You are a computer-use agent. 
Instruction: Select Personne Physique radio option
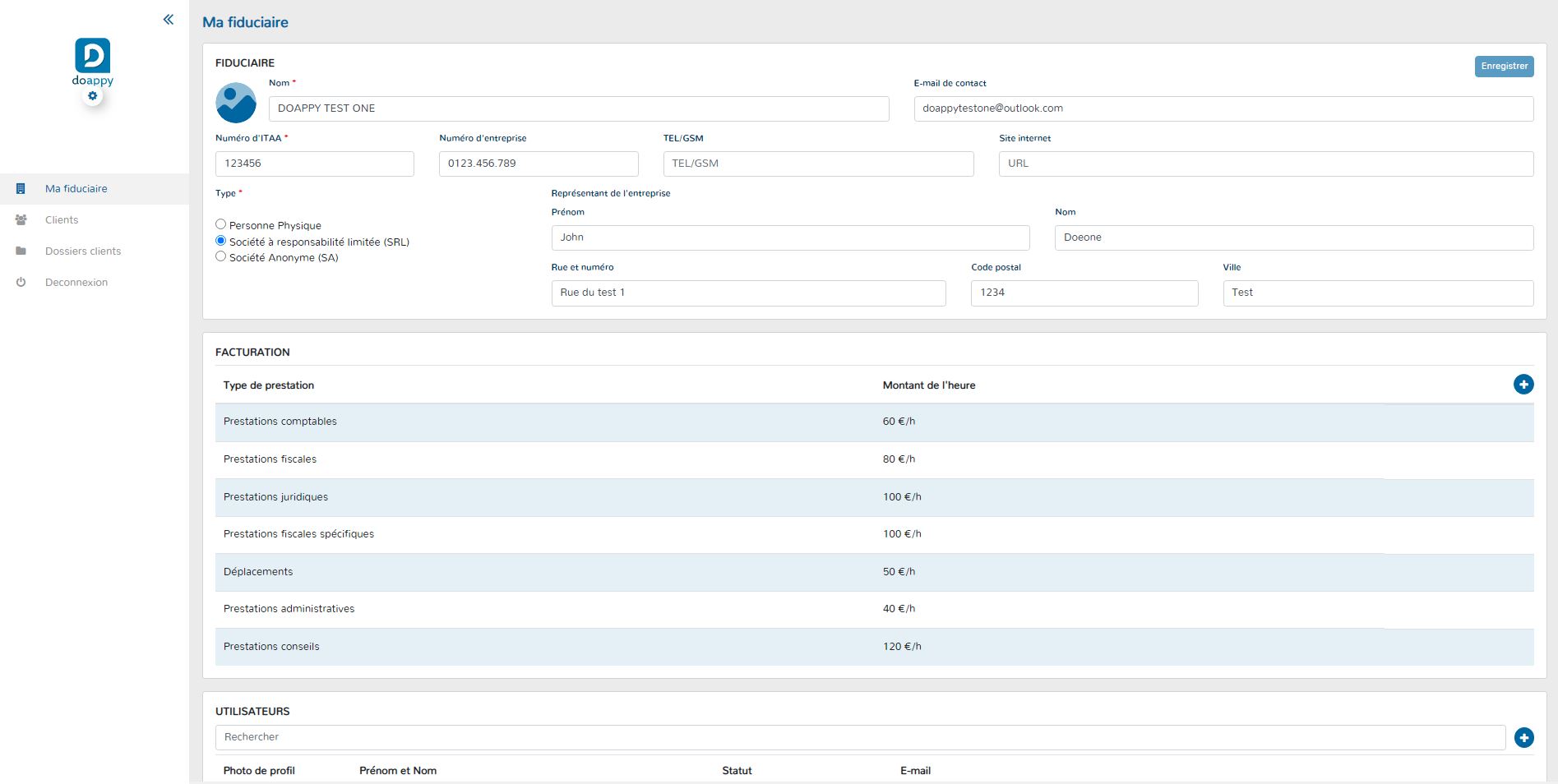220,224
